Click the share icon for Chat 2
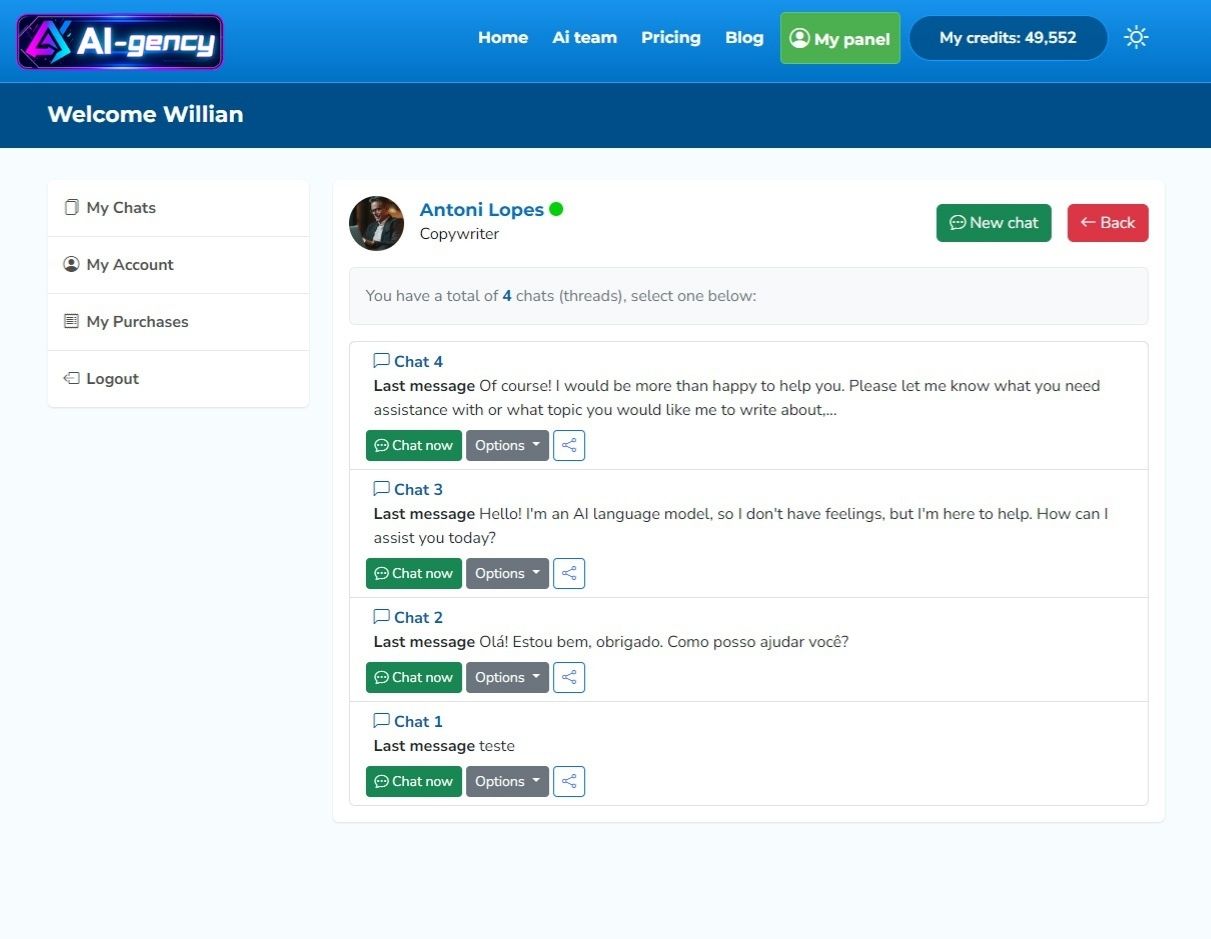The width and height of the screenshot is (1211, 939). click(569, 677)
